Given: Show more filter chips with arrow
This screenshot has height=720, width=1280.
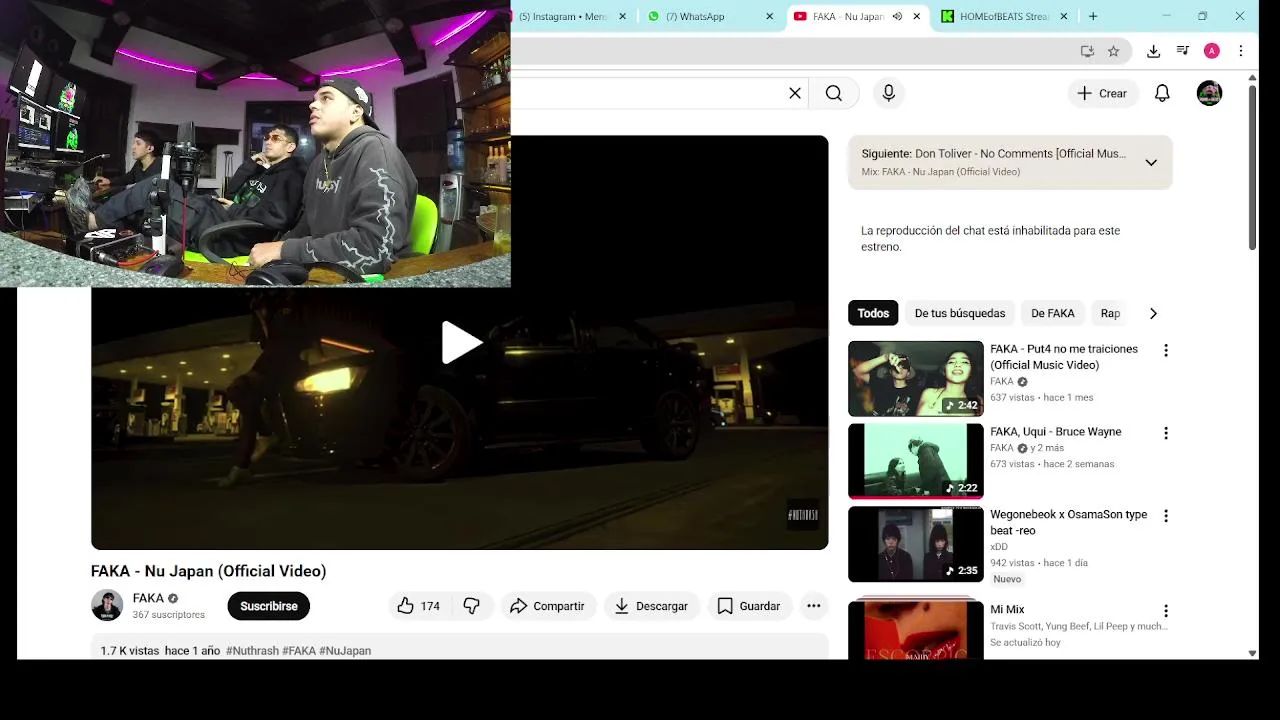Looking at the screenshot, I should pos(1153,313).
